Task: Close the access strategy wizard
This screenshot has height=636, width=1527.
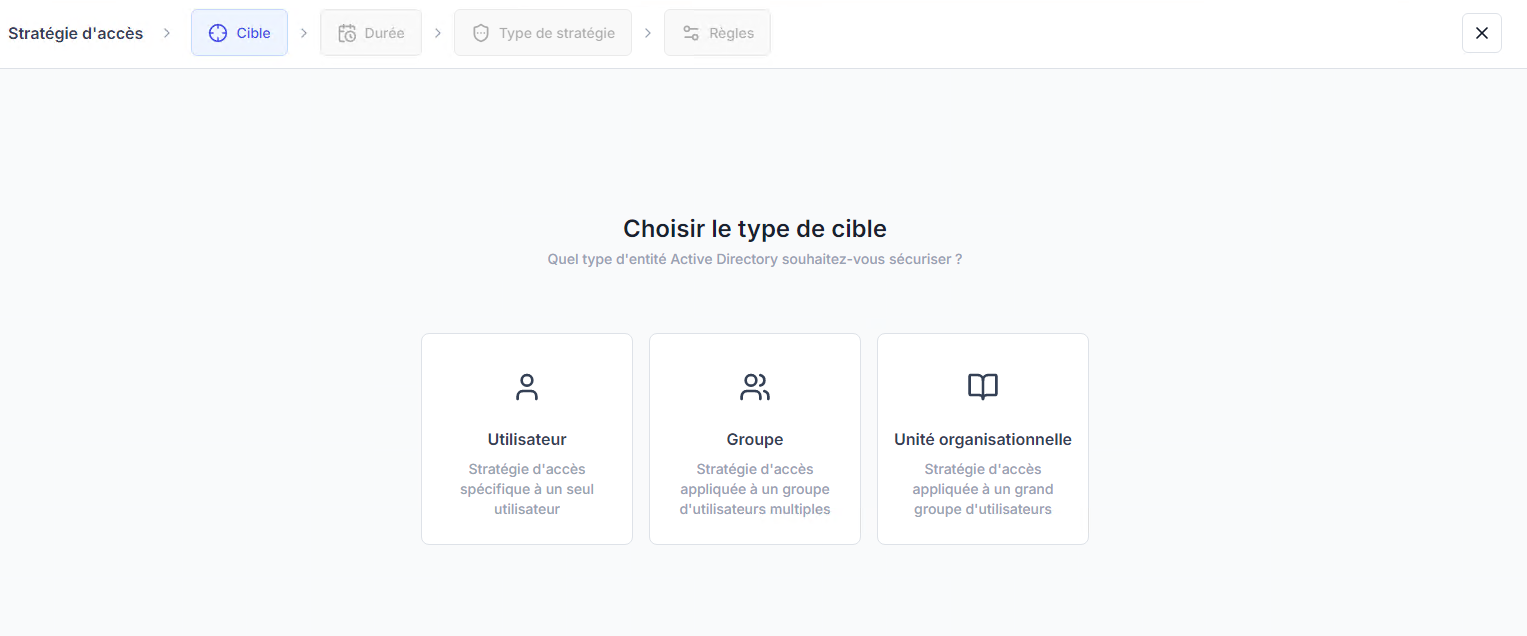Action: (x=1481, y=33)
